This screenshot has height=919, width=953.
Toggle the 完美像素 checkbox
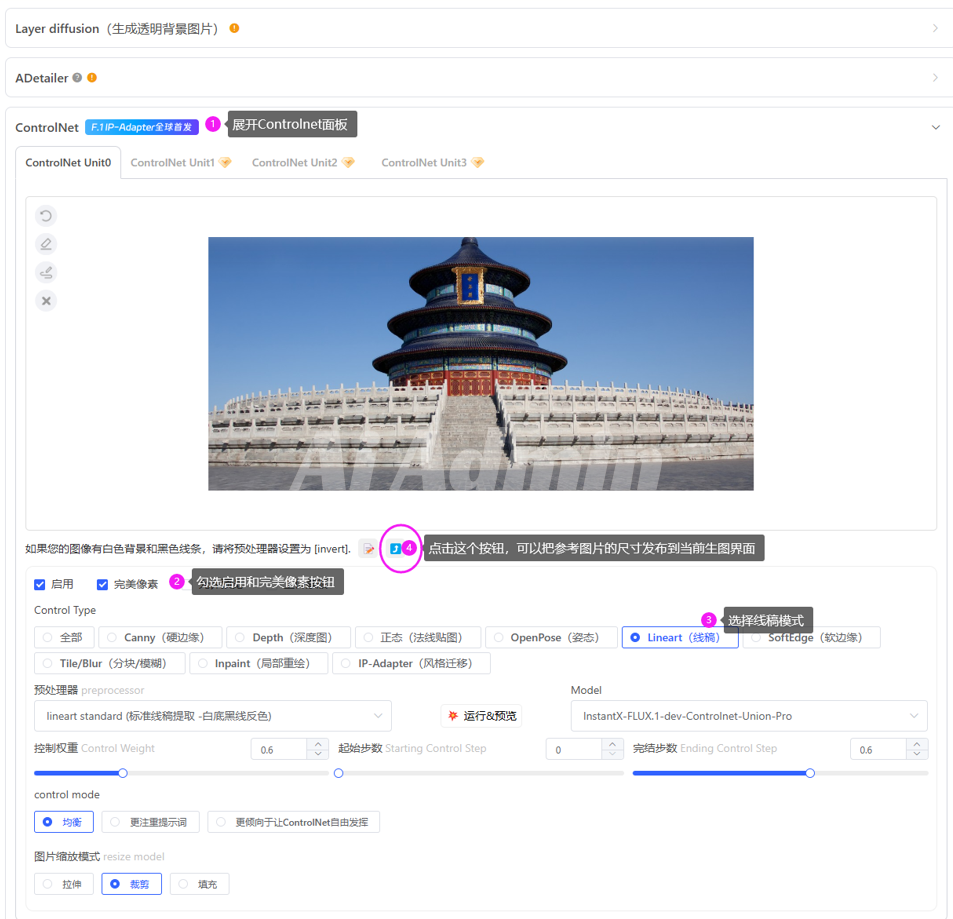pyautogui.click(x=102, y=584)
